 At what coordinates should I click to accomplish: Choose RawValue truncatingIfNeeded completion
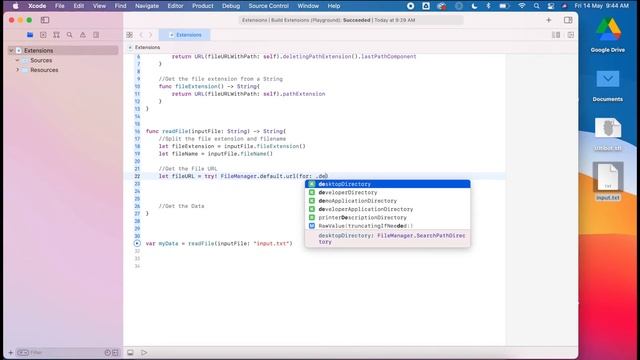coord(388,226)
